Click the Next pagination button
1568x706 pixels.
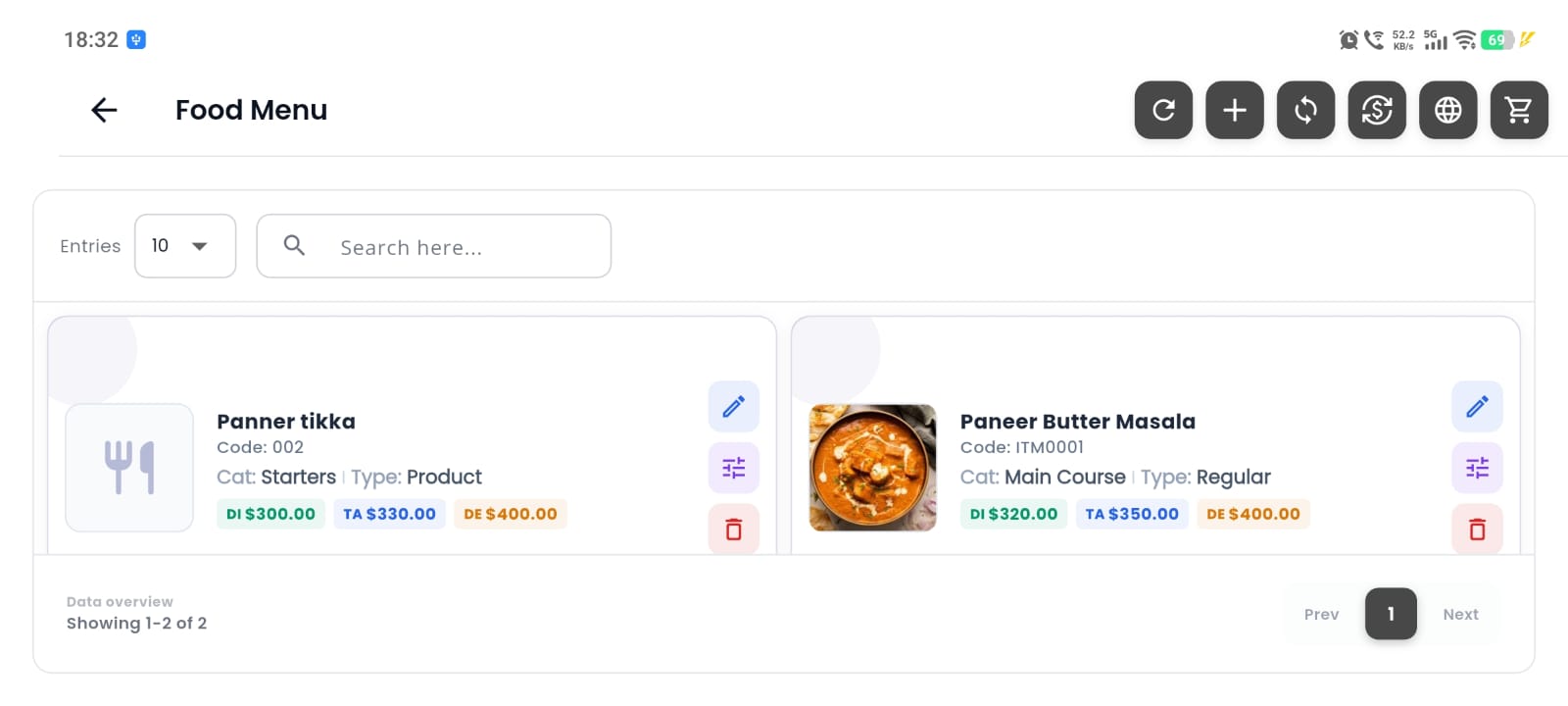[1460, 614]
